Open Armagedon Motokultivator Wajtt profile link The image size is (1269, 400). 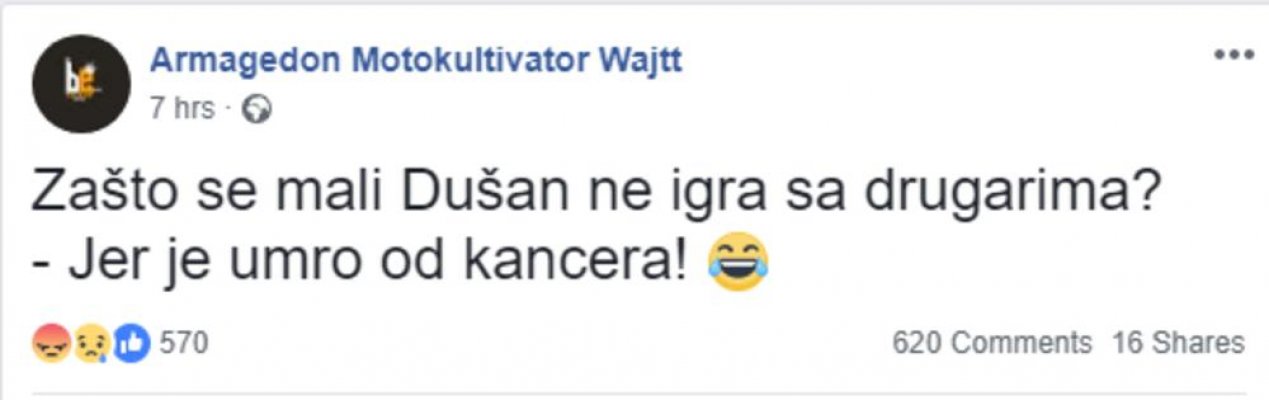pyautogui.click(x=416, y=61)
